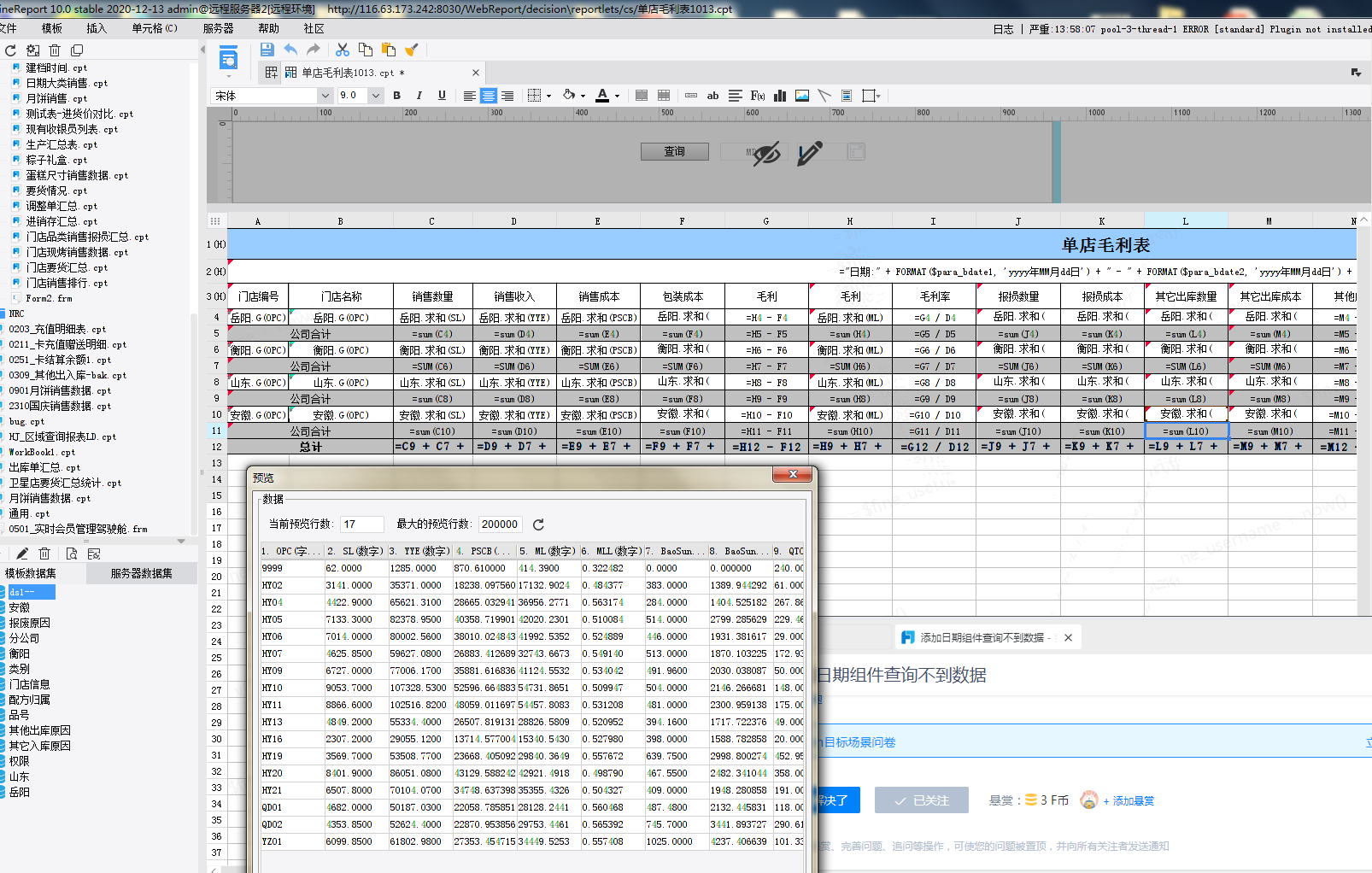Viewport: 1372px width, 873px height.
Task: Close the 单店毛利表1013.cpt tab
Action: (476, 73)
